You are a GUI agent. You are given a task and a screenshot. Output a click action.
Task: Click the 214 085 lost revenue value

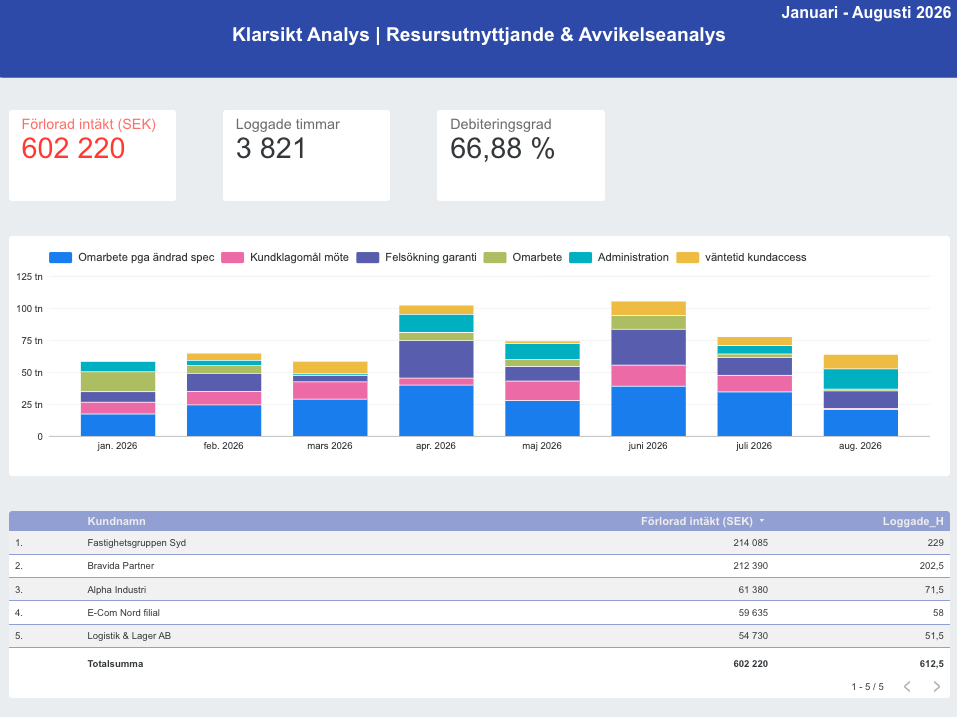(751, 542)
